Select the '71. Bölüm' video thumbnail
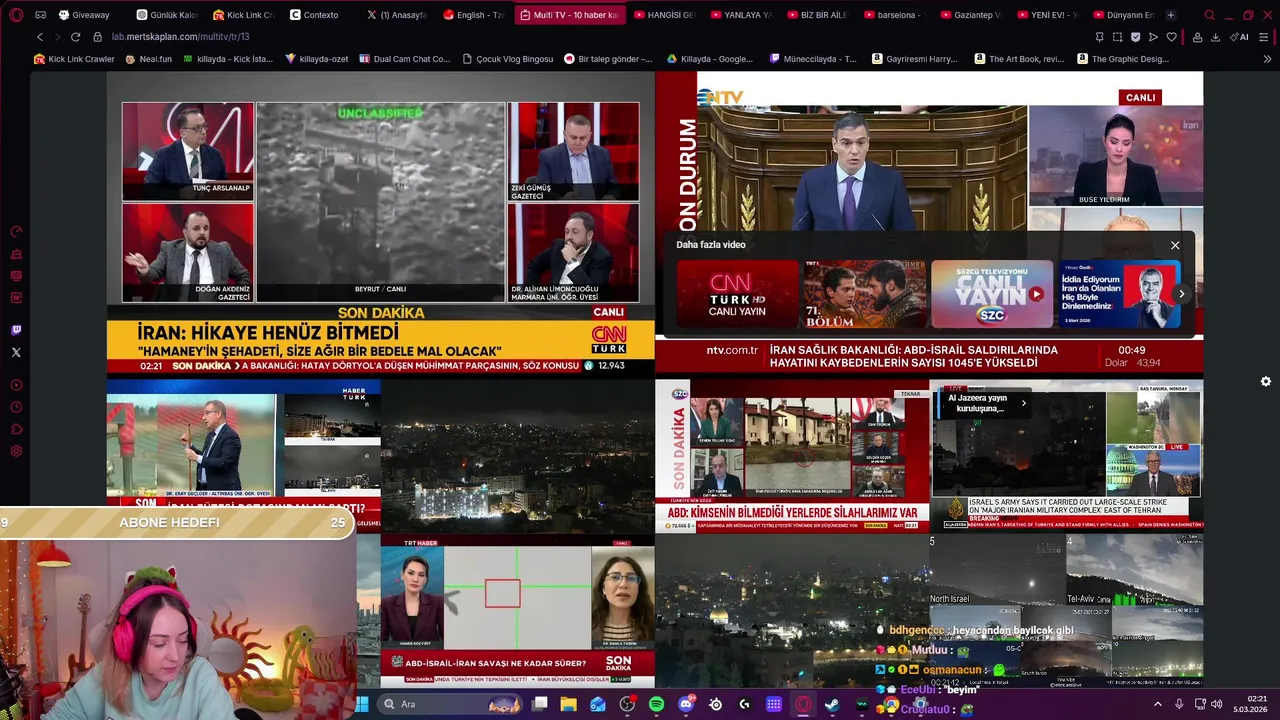Image resolution: width=1280 pixels, height=720 pixels. pyautogui.click(x=864, y=294)
